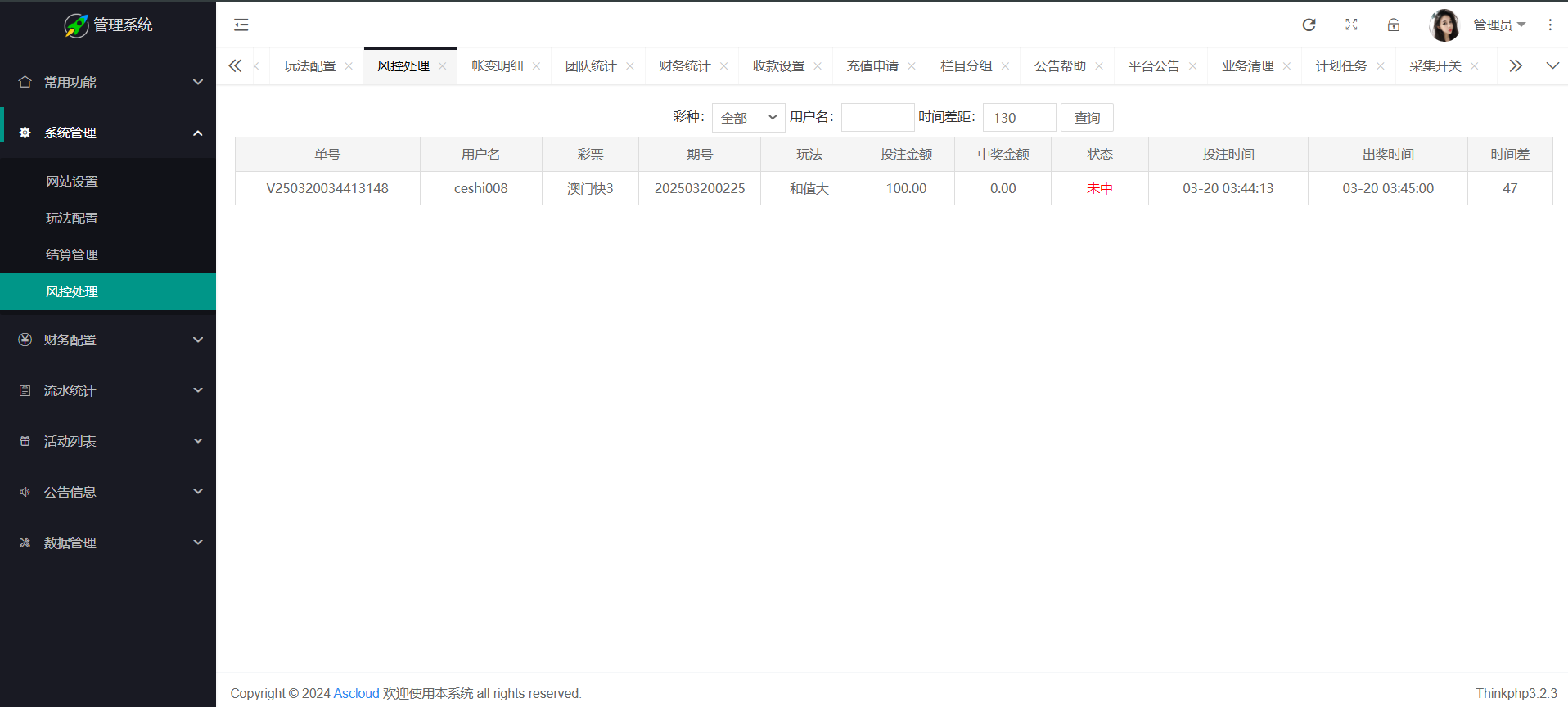Expand the 财务配置 sidebar menu
Viewport: 1568px width, 707px height.
108,340
